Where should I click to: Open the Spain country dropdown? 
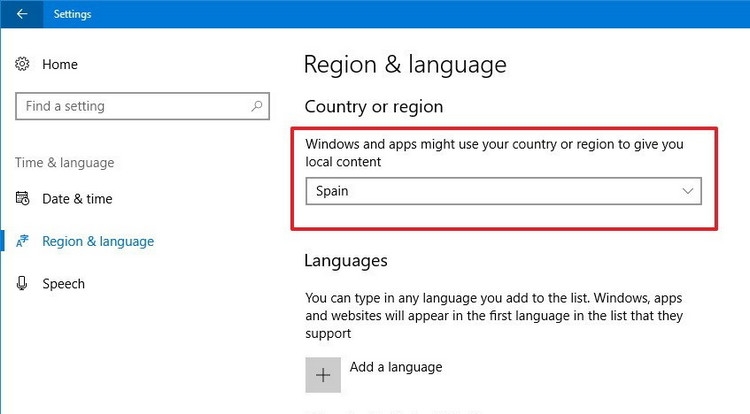503,191
